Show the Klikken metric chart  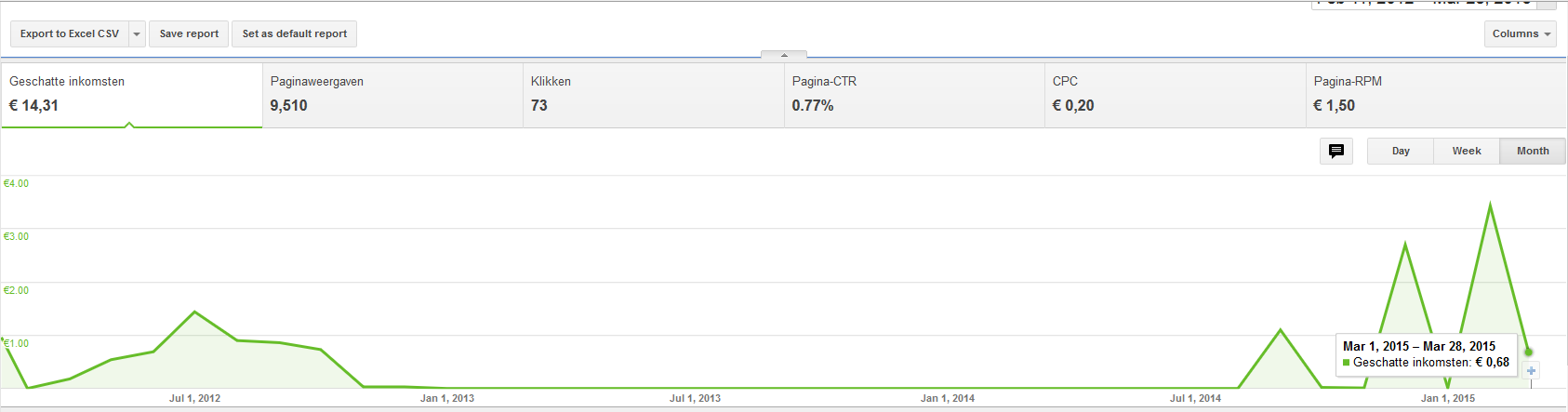654,95
